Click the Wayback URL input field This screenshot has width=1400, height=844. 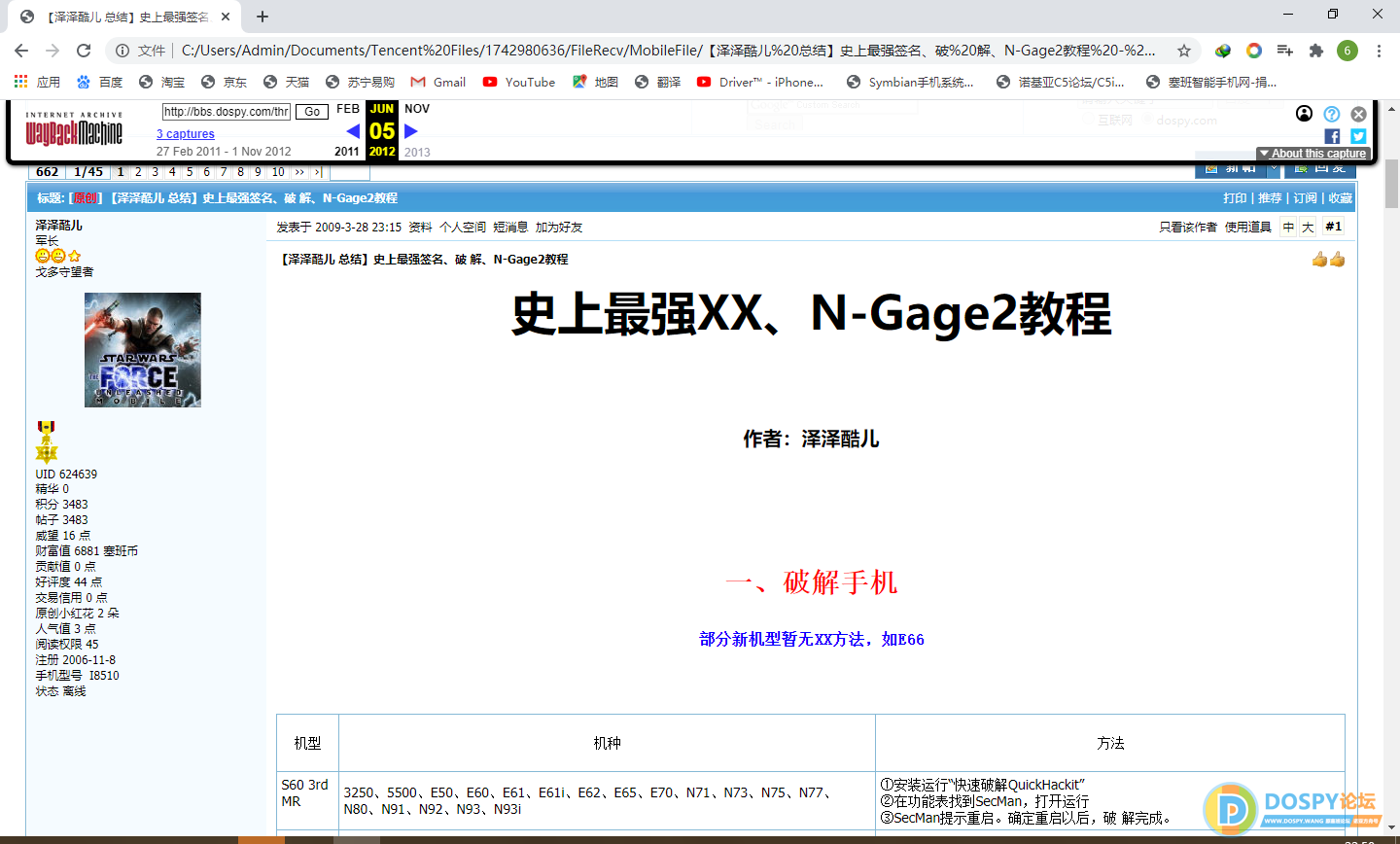[227, 112]
